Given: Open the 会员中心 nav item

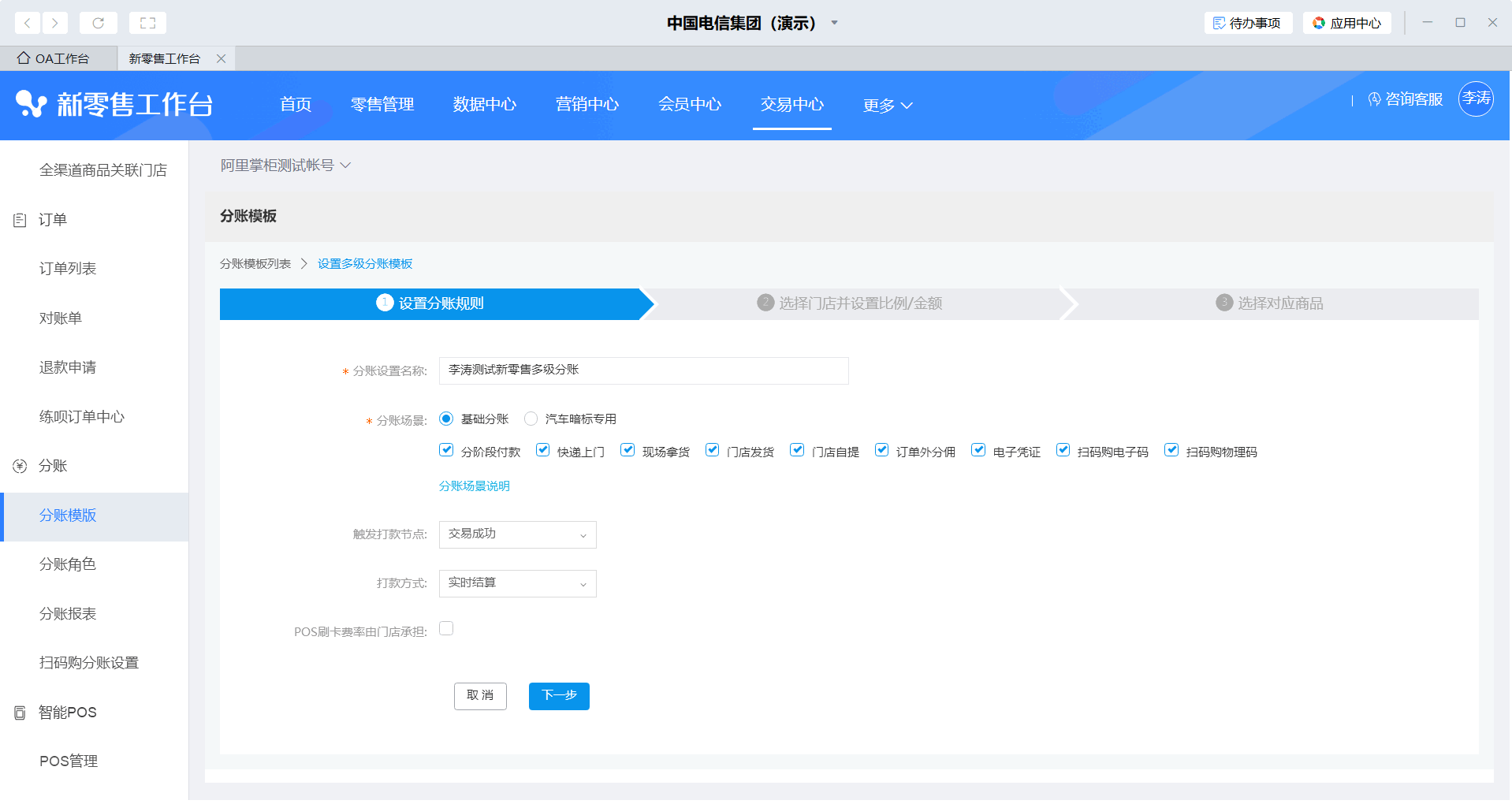Looking at the screenshot, I should 690,104.
